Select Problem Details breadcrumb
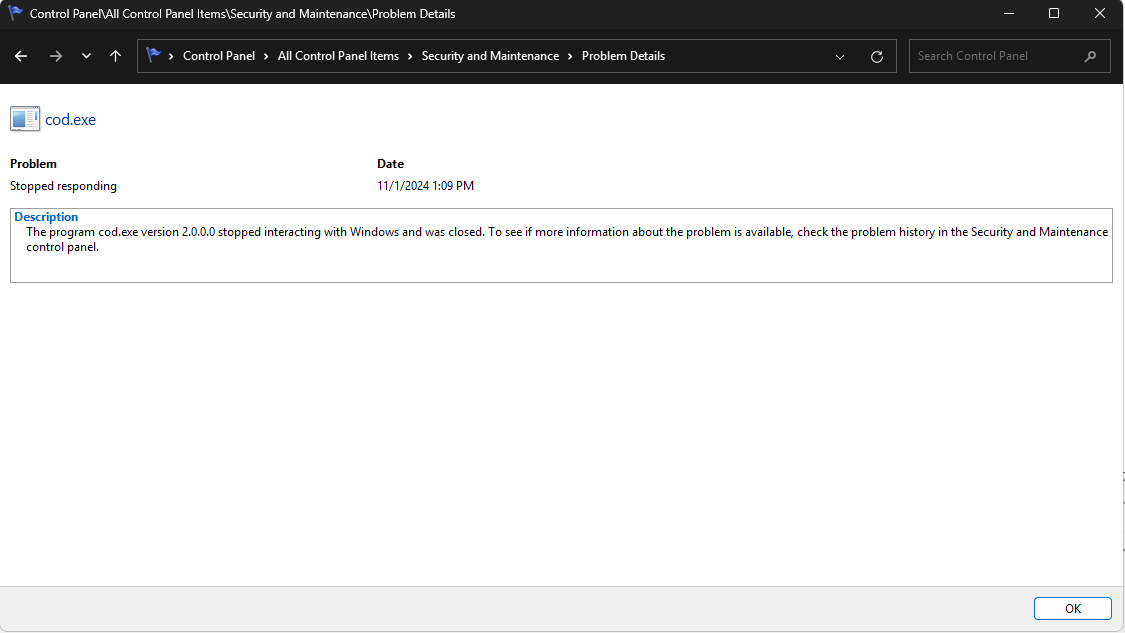The image size is (1125, 633). 623,56
